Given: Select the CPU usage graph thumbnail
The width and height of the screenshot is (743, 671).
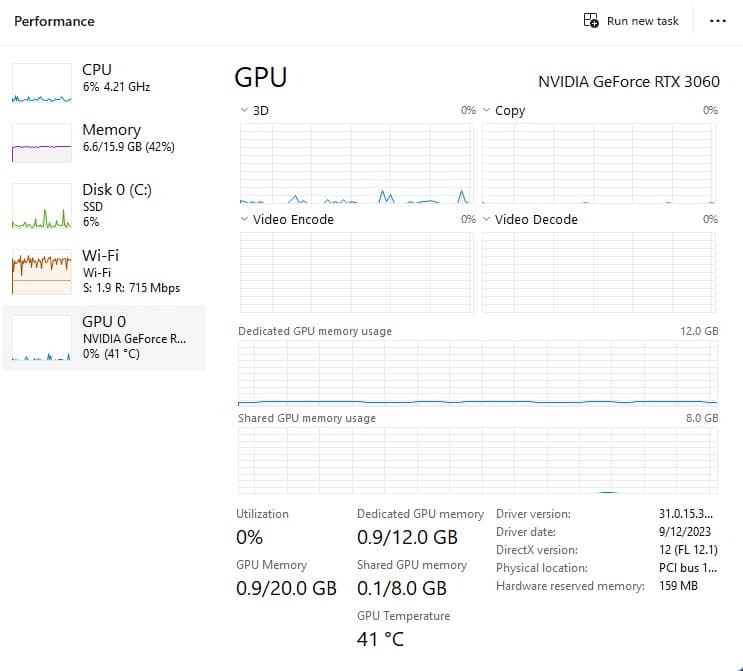Looking at the screenshot, I should point(41,84).
